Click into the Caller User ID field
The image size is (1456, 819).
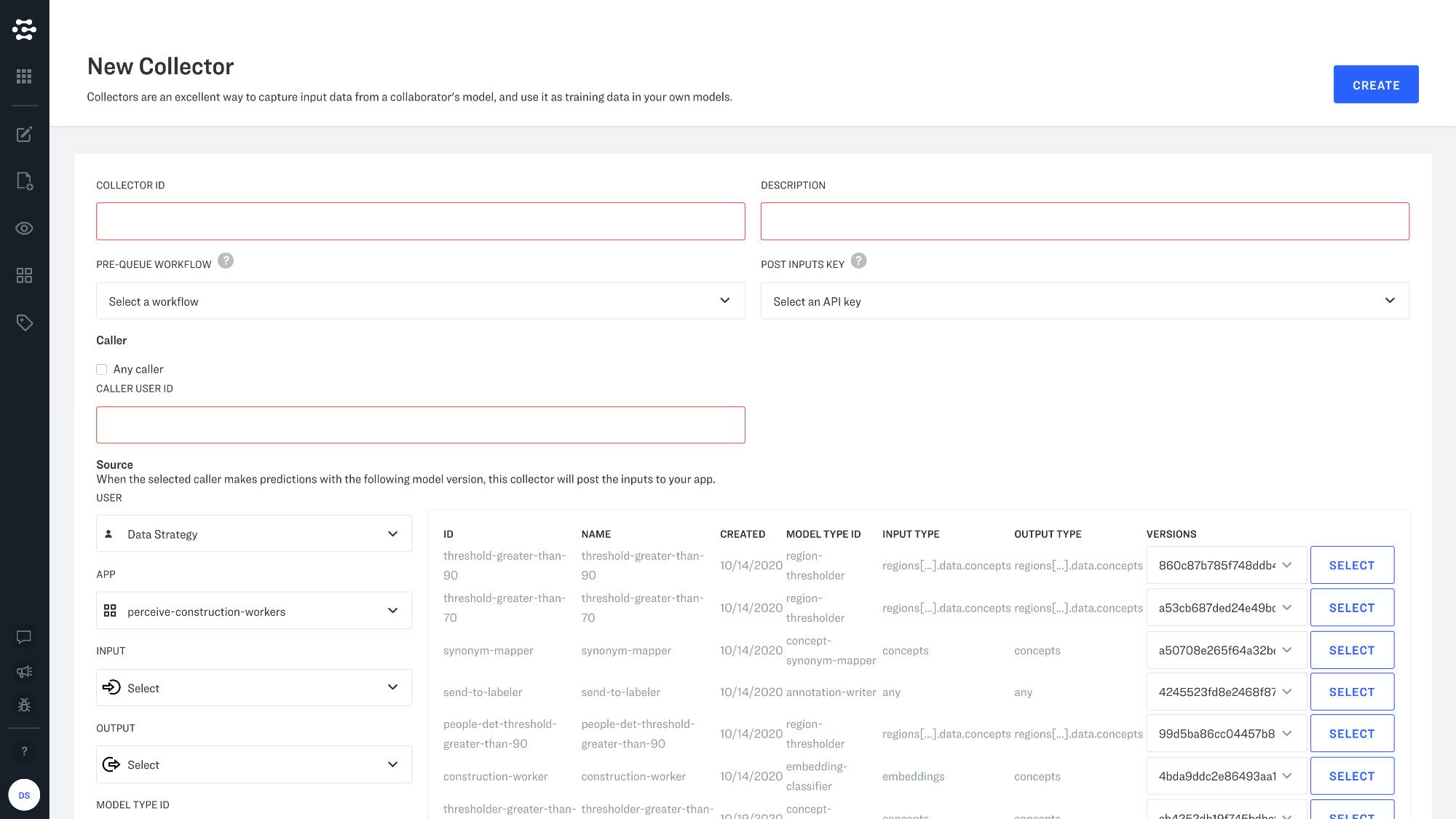click(420, 425)
